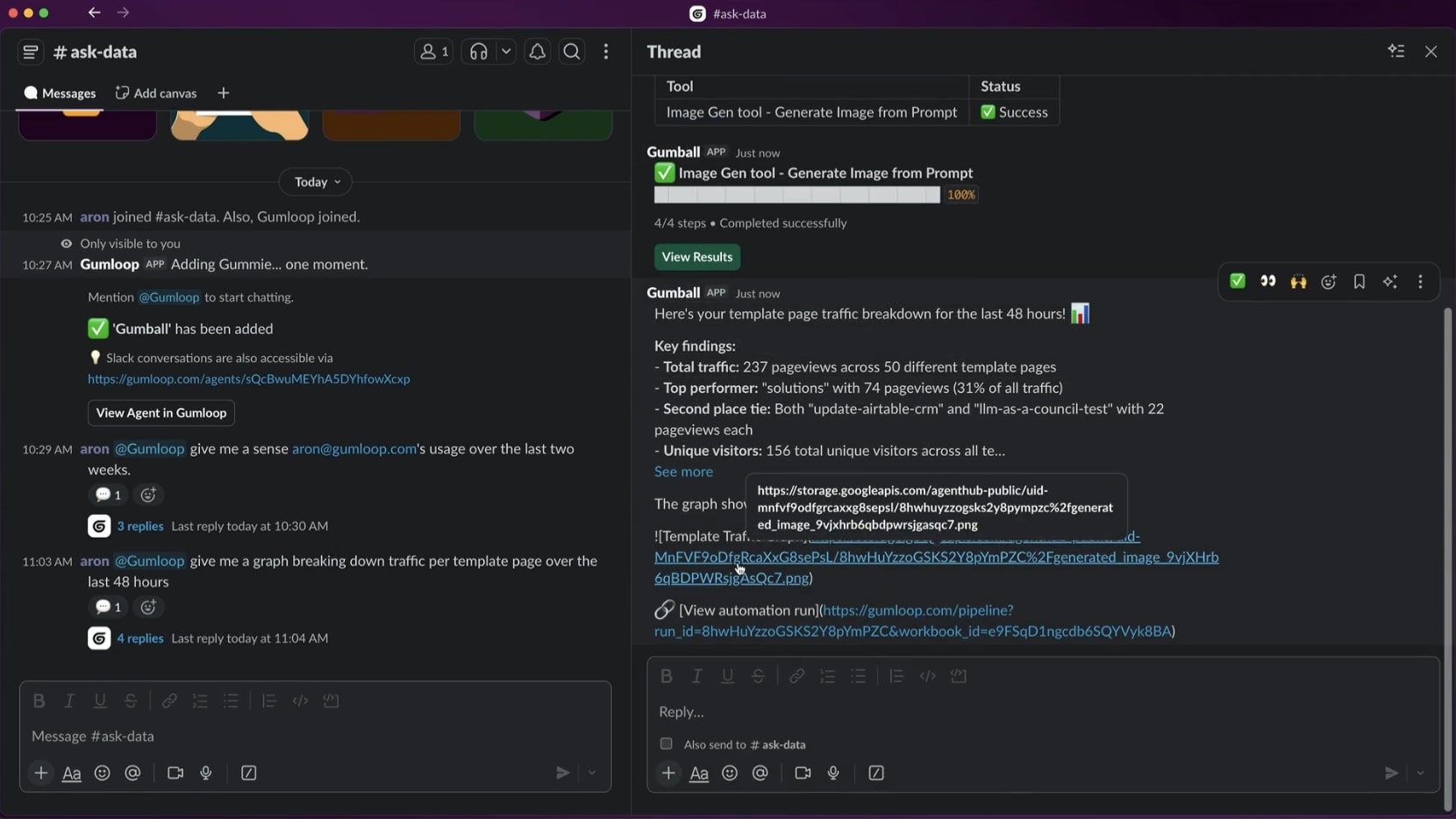Check the white-check-mark reaction on the message
Screen dimensions: 1456x819
click(1238, 281)
